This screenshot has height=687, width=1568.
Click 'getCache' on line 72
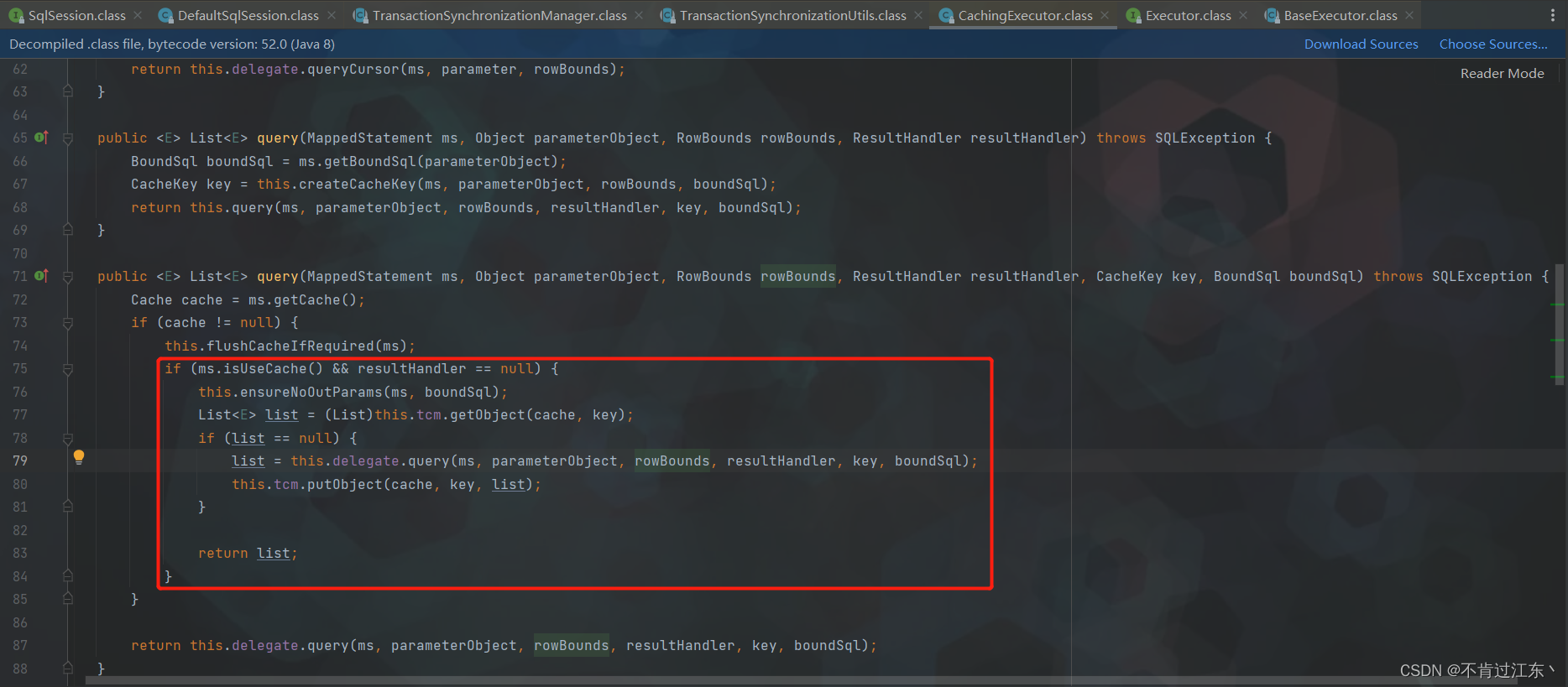307,299
